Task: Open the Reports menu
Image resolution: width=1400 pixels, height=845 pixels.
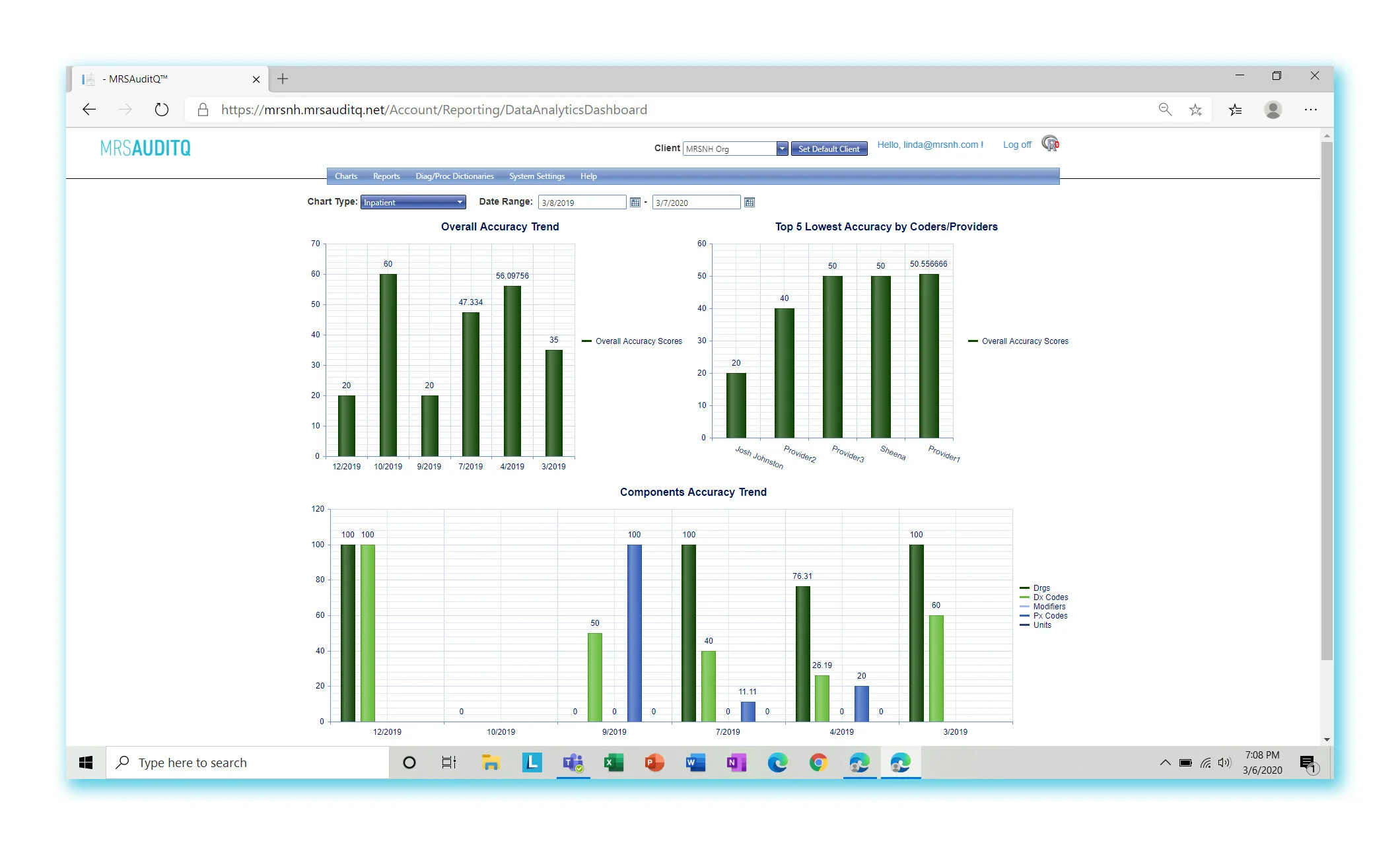Action: click(386, 176)
